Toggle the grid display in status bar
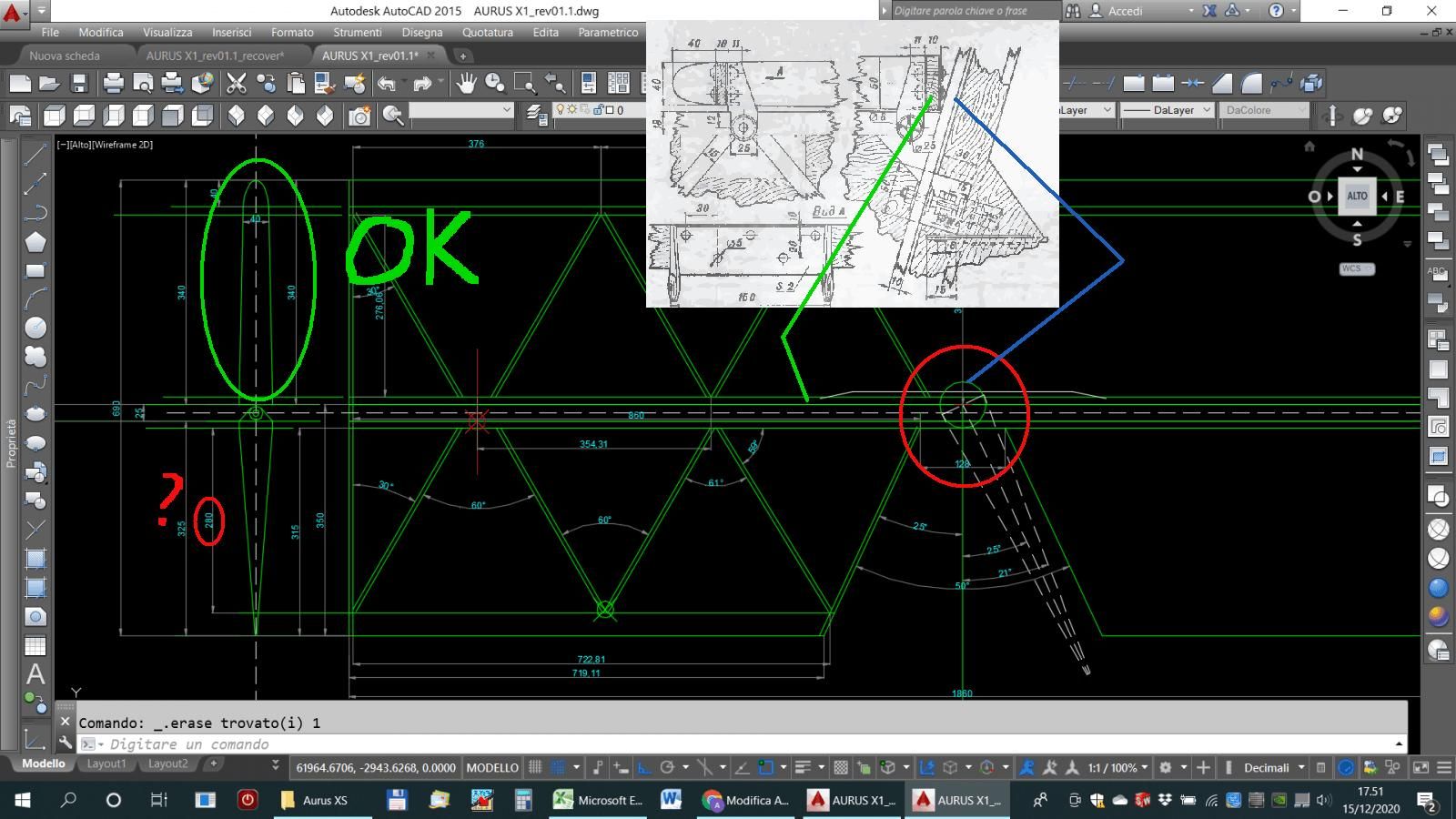1456x819 pixels. click(x=535, y=767)
